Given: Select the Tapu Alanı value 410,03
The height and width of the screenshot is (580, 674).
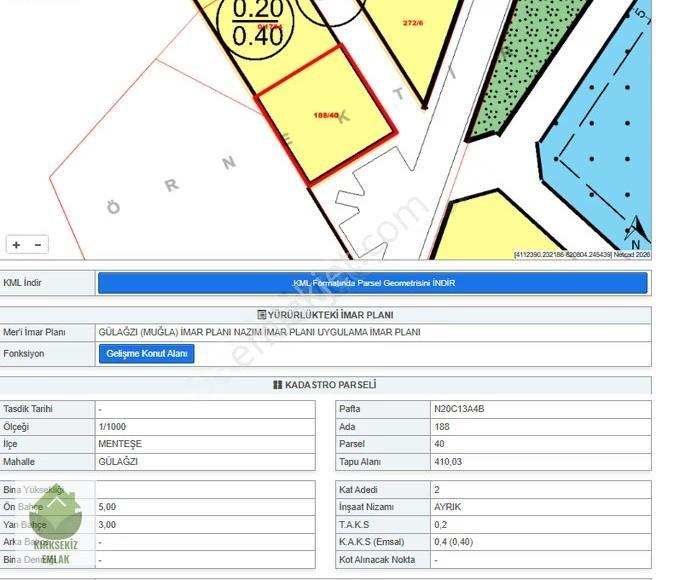Looking at the screenshot, I should pyautogui.click(x=448, y=462).
